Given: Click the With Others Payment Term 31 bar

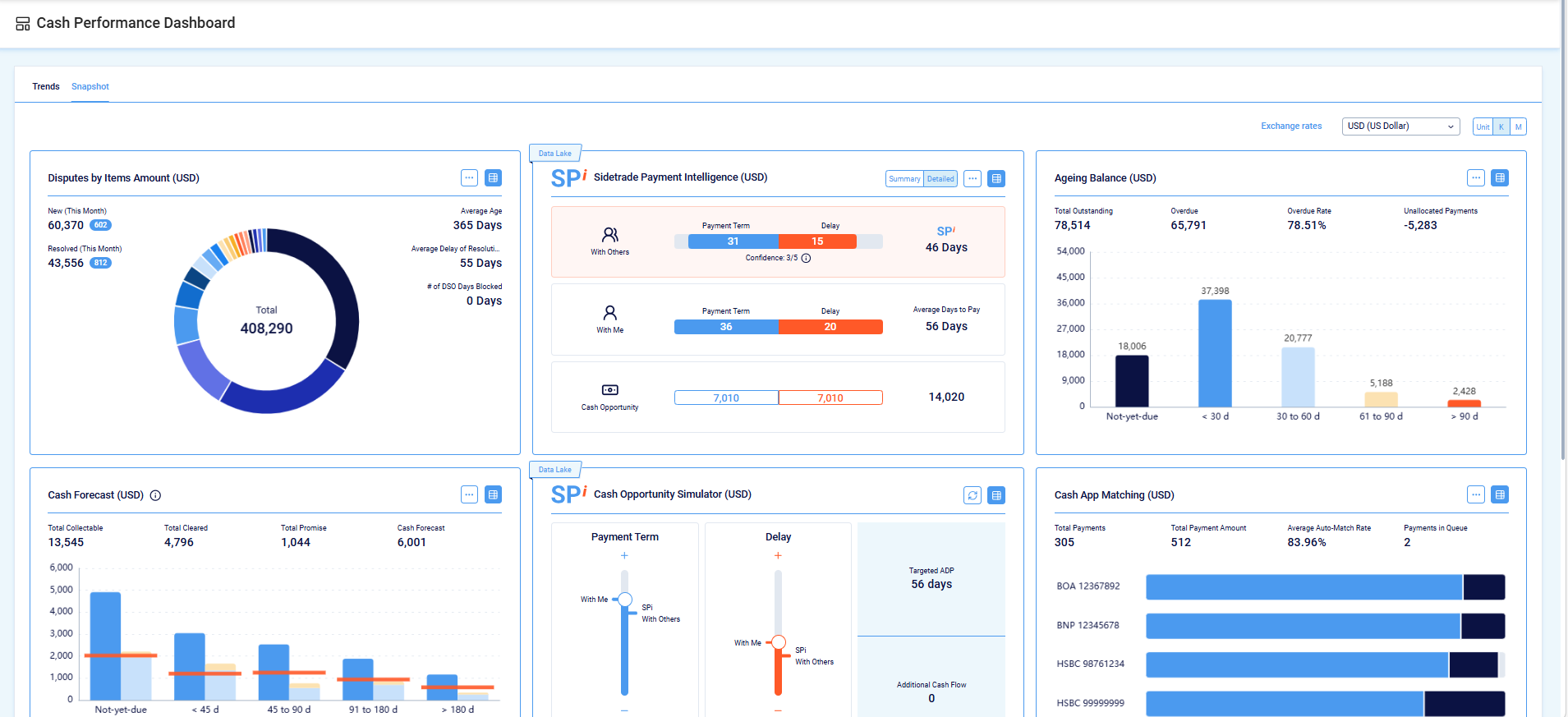Looking at the screenshot, I should pyautogui.click(x=733, y=241).
